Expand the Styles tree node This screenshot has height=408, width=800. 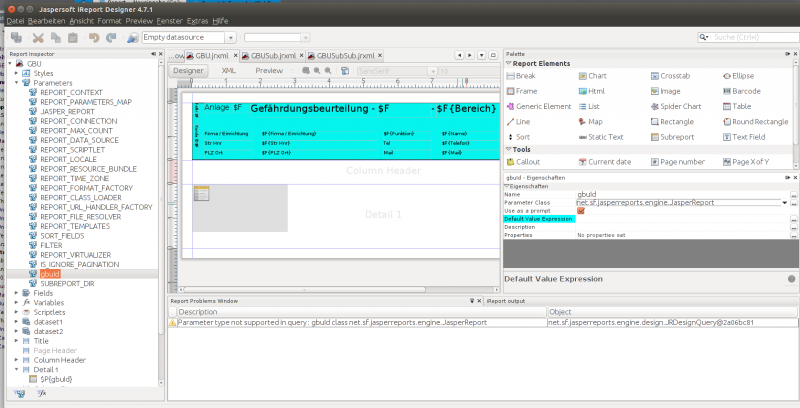17,73
